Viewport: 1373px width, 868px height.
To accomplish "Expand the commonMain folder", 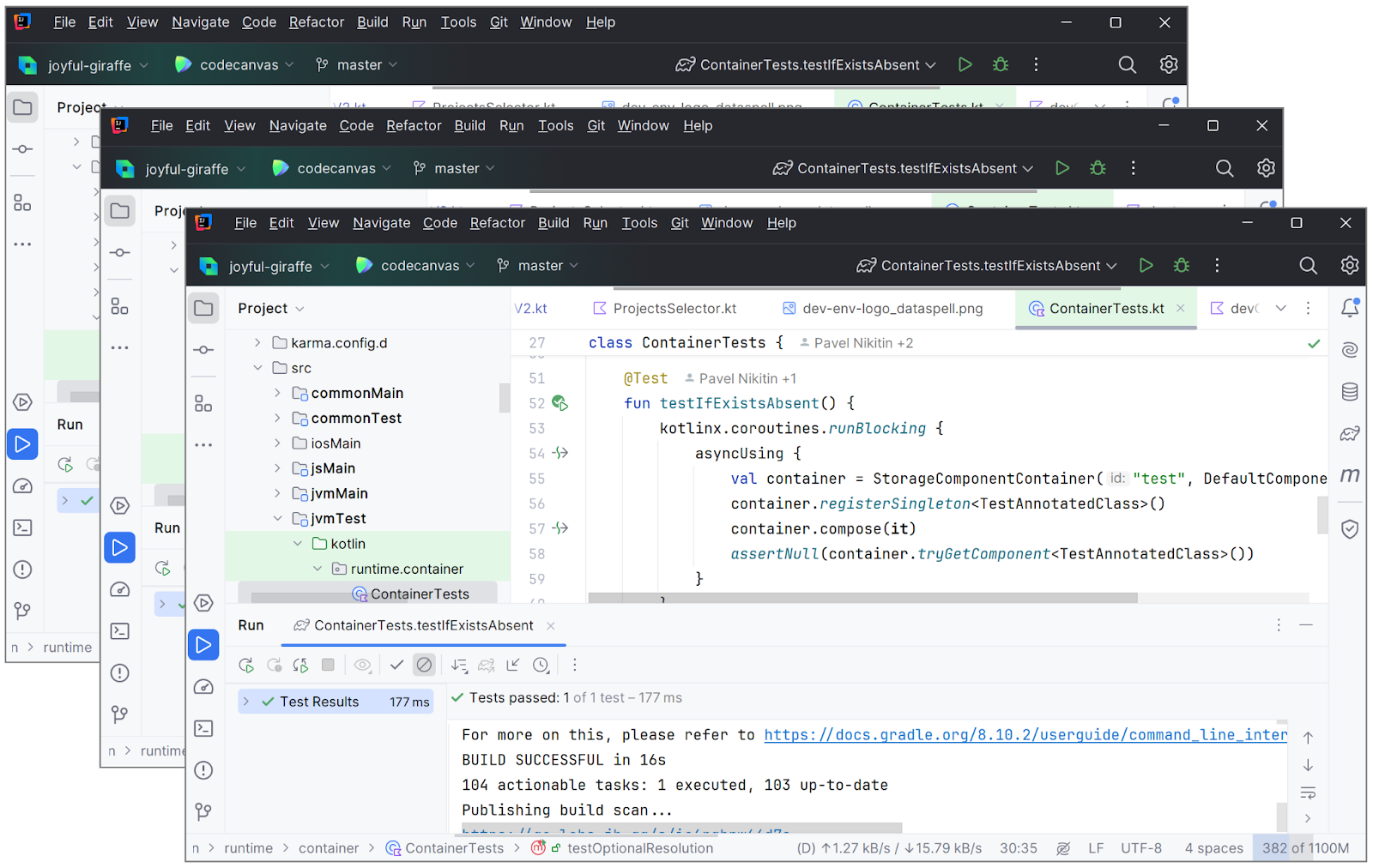I will coord(277,393).
